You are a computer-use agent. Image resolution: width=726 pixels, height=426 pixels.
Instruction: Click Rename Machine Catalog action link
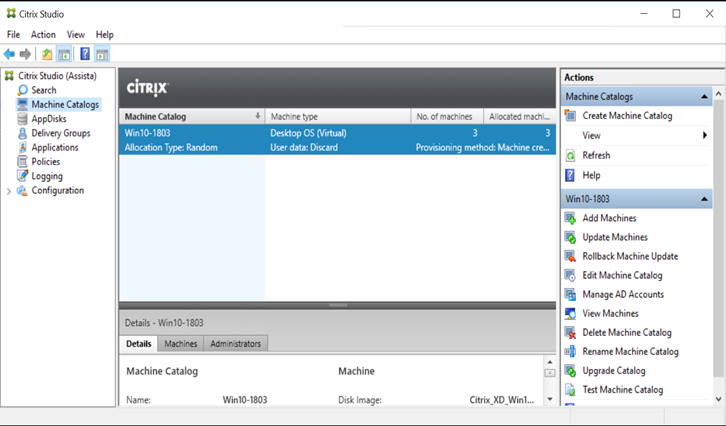coord(630,351)
